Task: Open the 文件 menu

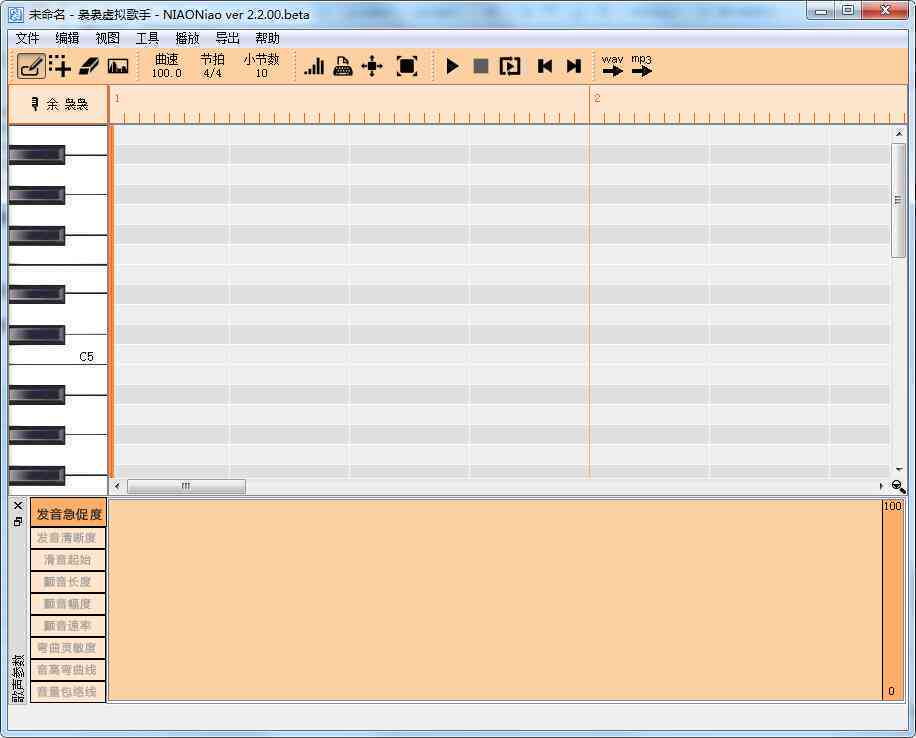Action: (27, 39)
